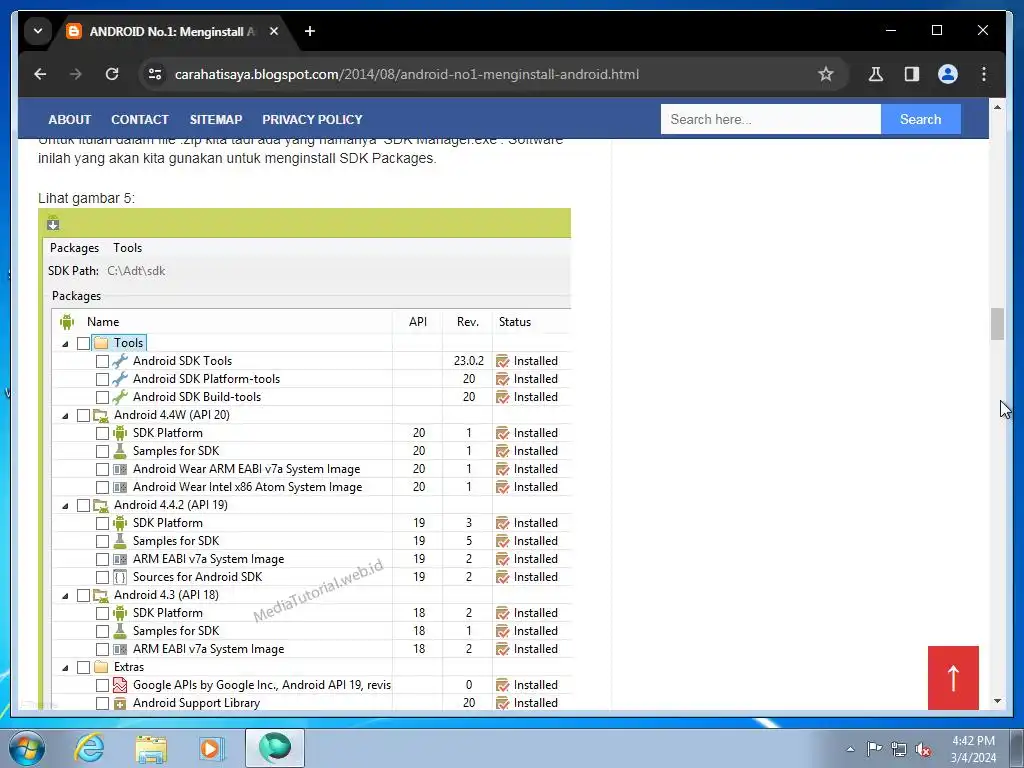The width and height of the screenshot is (1024, 768).
Task: Open the browser side panel
Action: (x=912, y=74)
